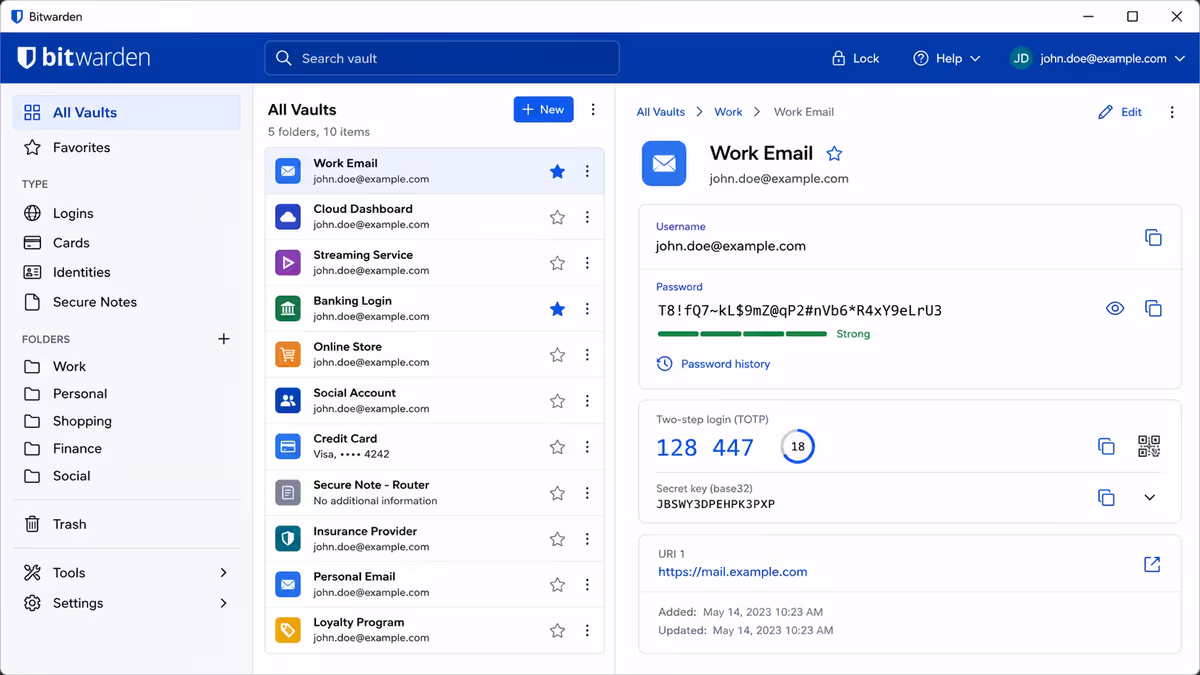This screenshot has height=675, width=1200.
Task: Favorite the Online Store item
Action: (x=558, y=355)
